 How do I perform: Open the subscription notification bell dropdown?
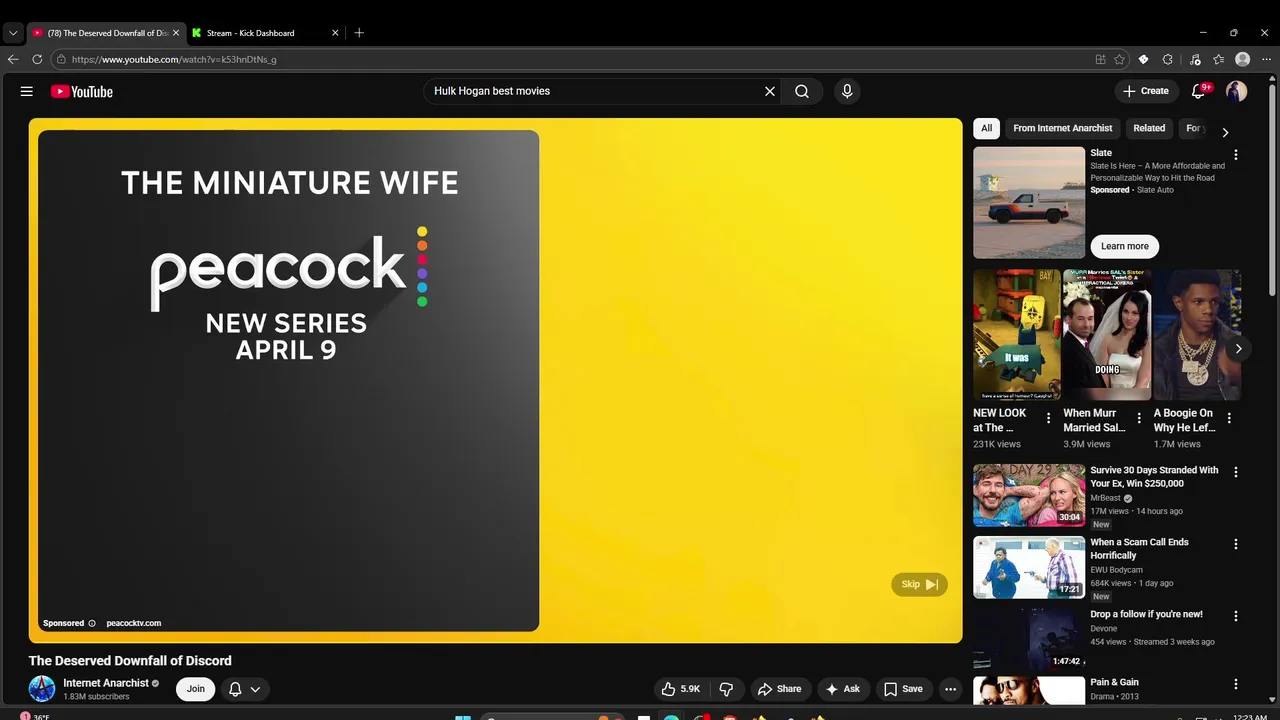244,689
